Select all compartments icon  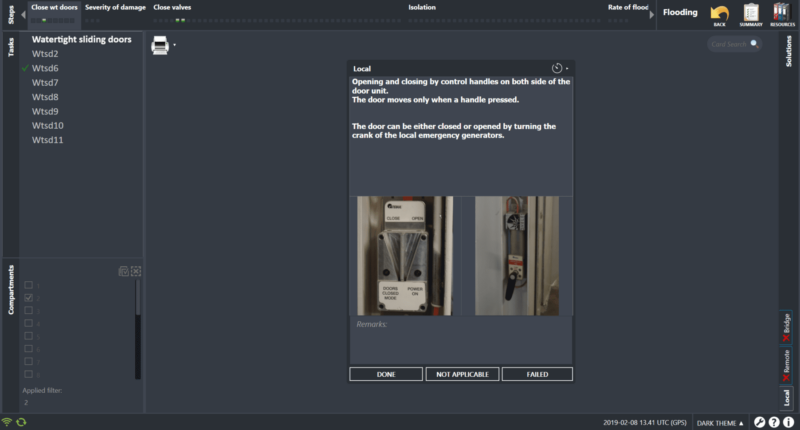123,271
